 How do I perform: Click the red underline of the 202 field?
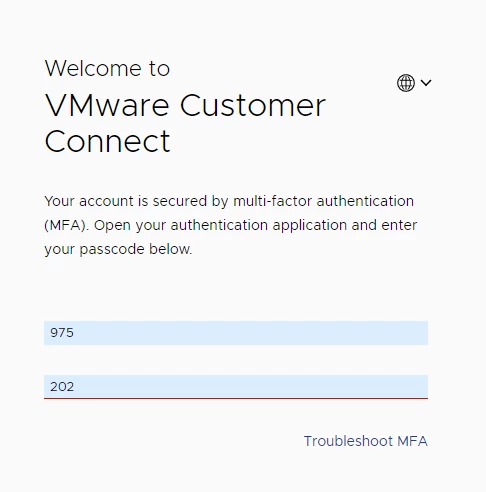tap(236, 398)
